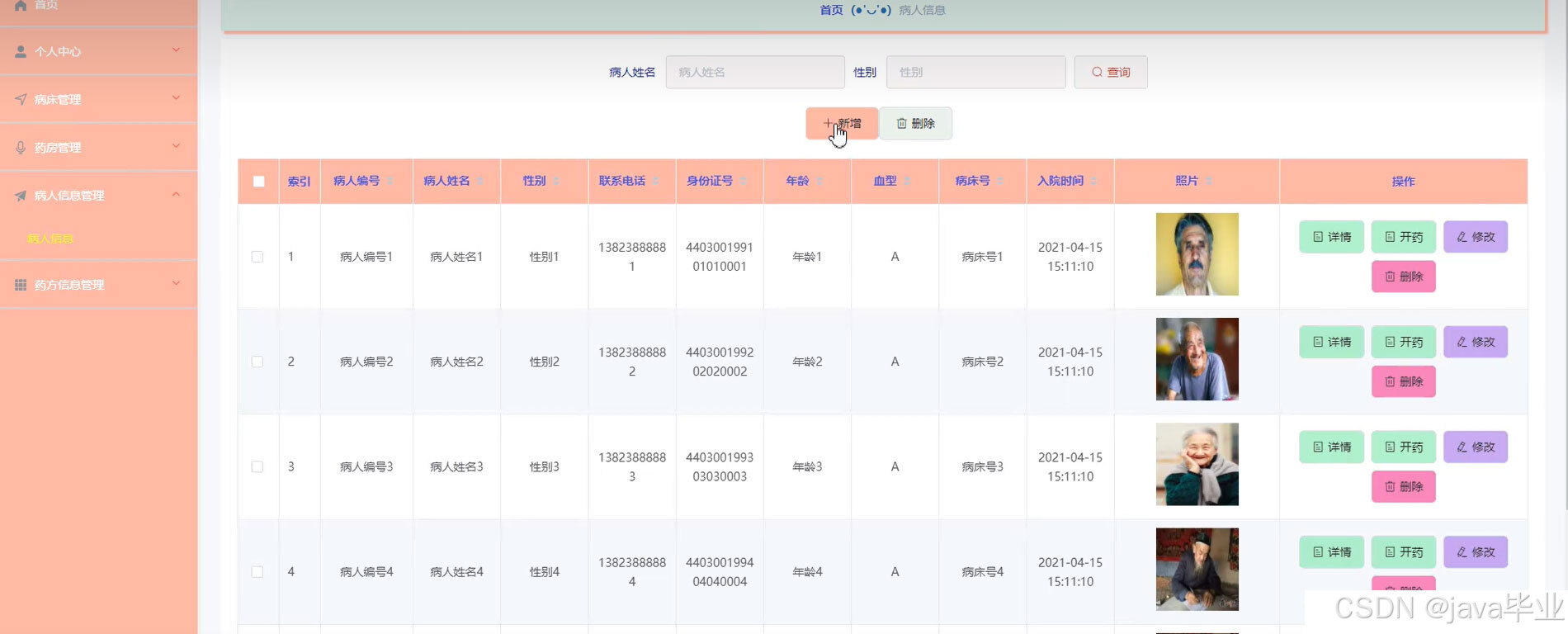Click 删除 for 病人姓名2 row
Screen dimensions: 1568x634
point(1403,381)
